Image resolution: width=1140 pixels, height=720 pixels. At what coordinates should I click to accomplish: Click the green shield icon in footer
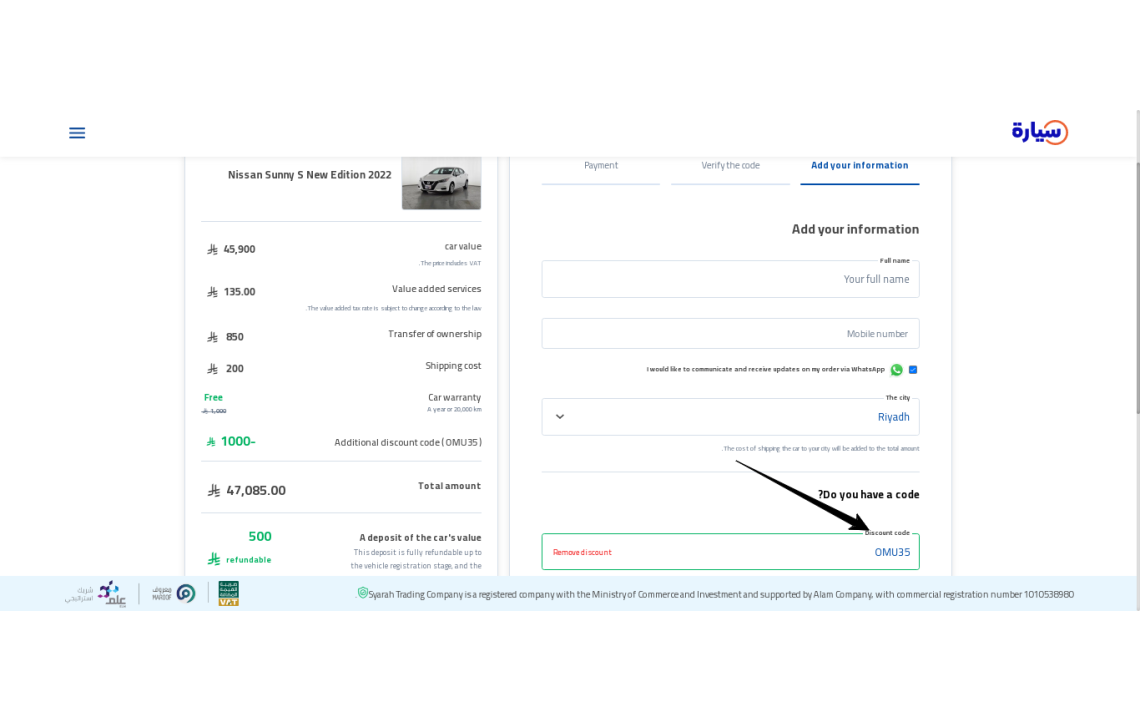362,593
